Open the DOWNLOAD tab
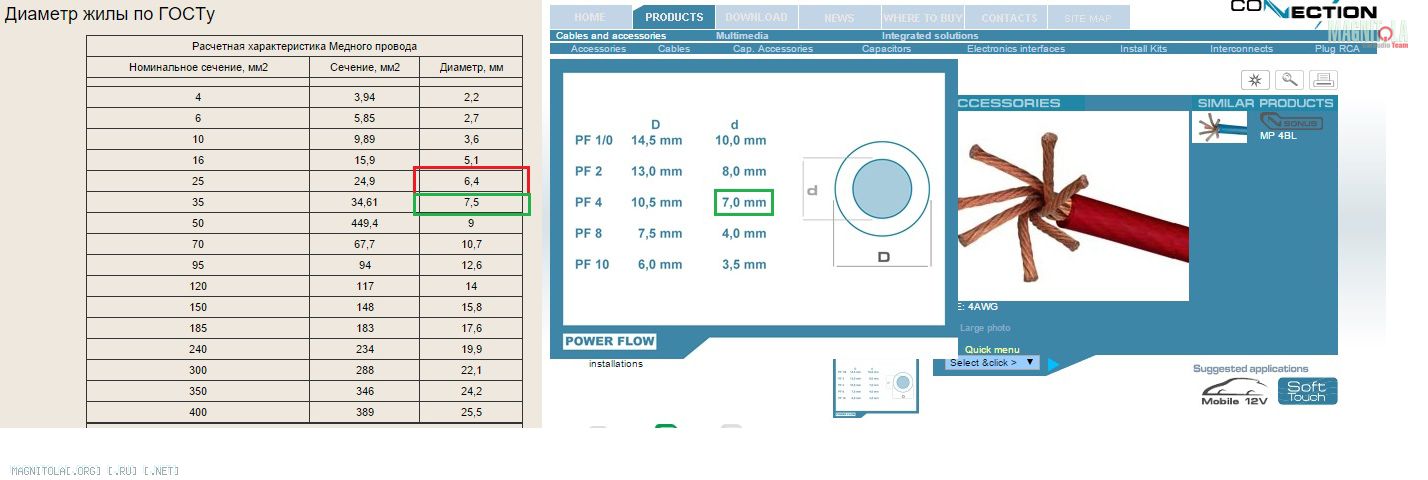This screenshot has height=480, width=1428. 756,17
